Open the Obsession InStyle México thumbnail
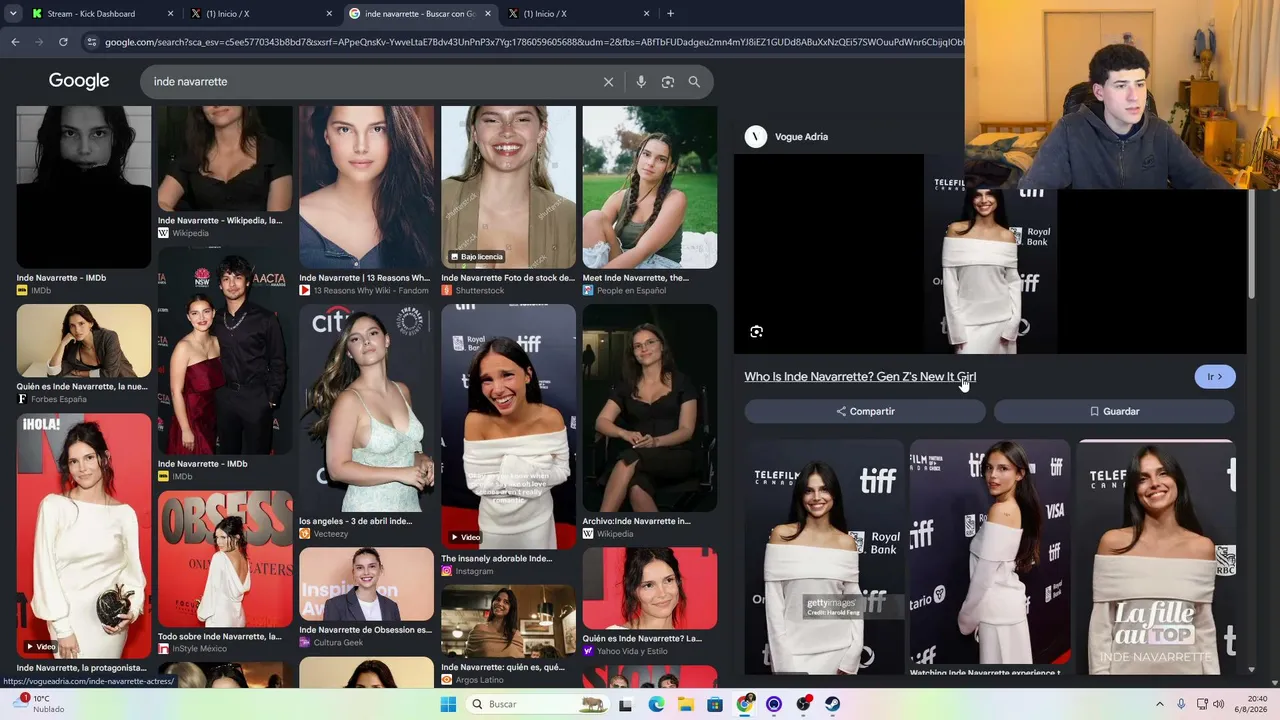 pos(225,559)
